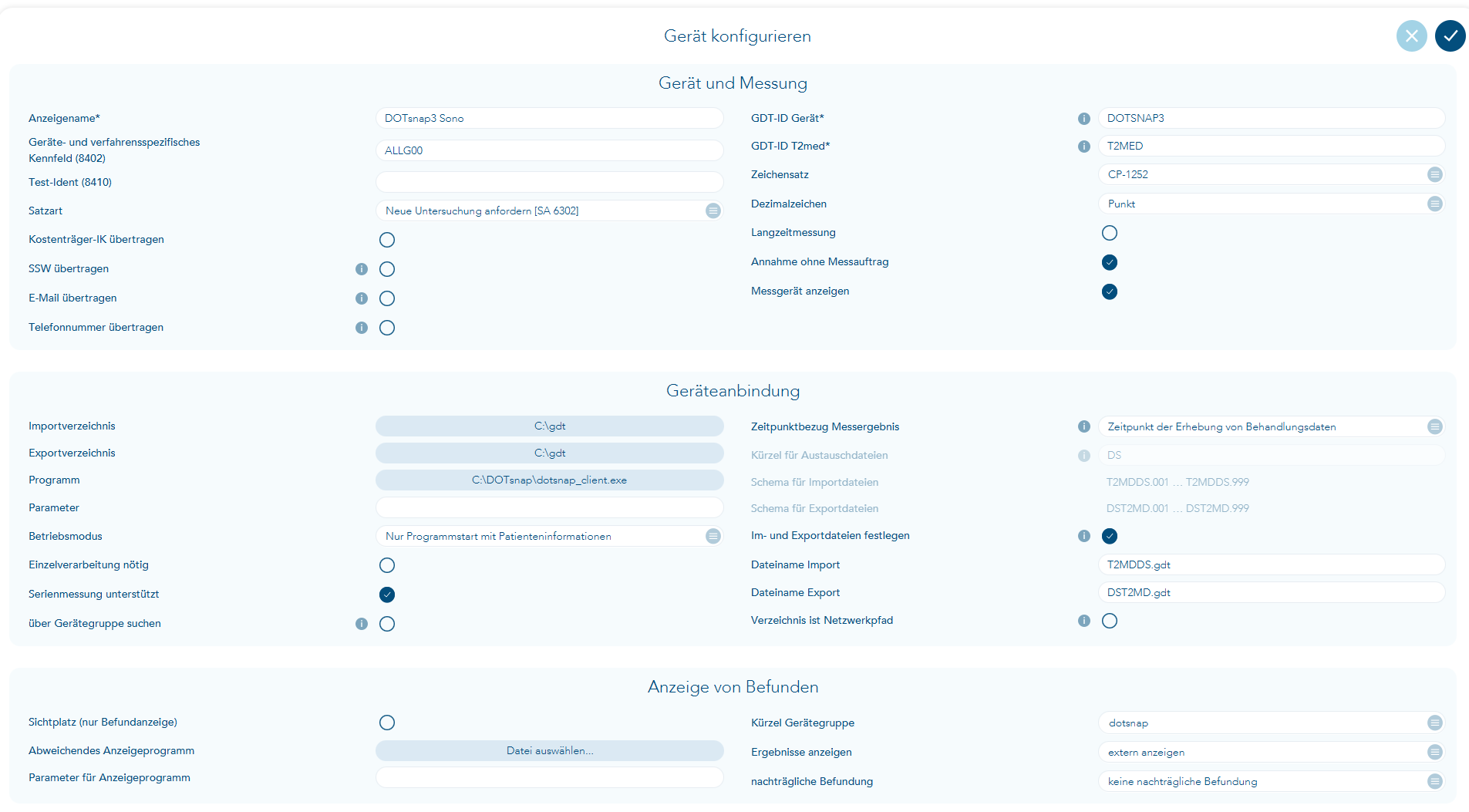Click the Importverzeichnis C:\gdt path button
Viewport: 1469px width, 812px height.
(x=549, y=426)
